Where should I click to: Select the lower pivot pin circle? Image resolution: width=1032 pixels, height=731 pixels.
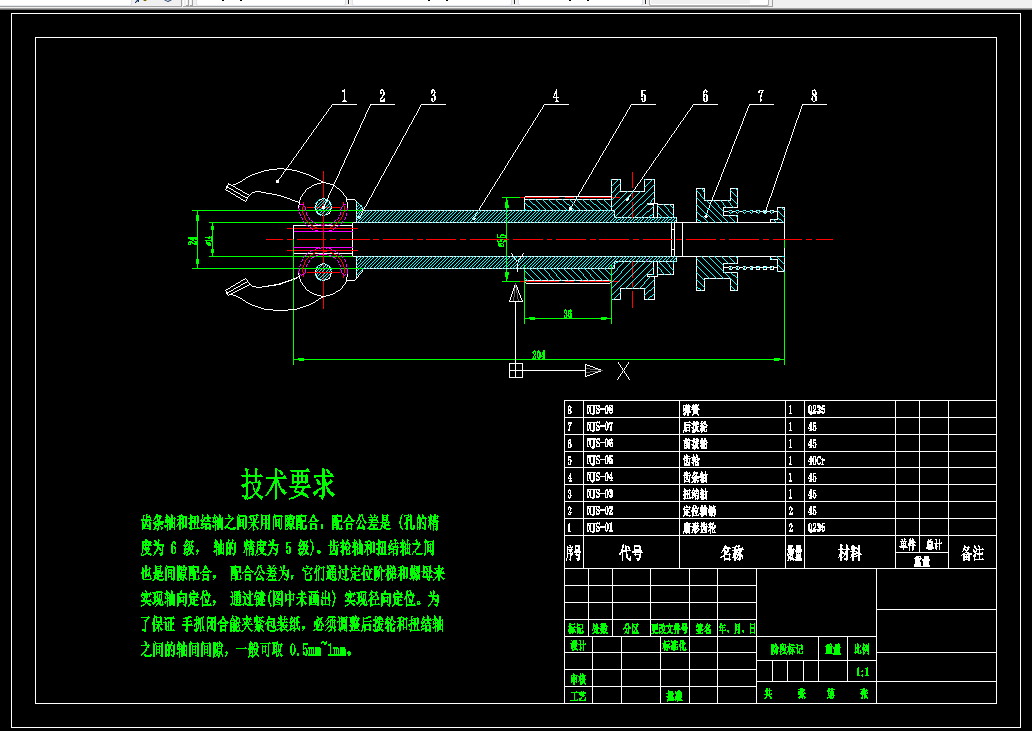323,272
